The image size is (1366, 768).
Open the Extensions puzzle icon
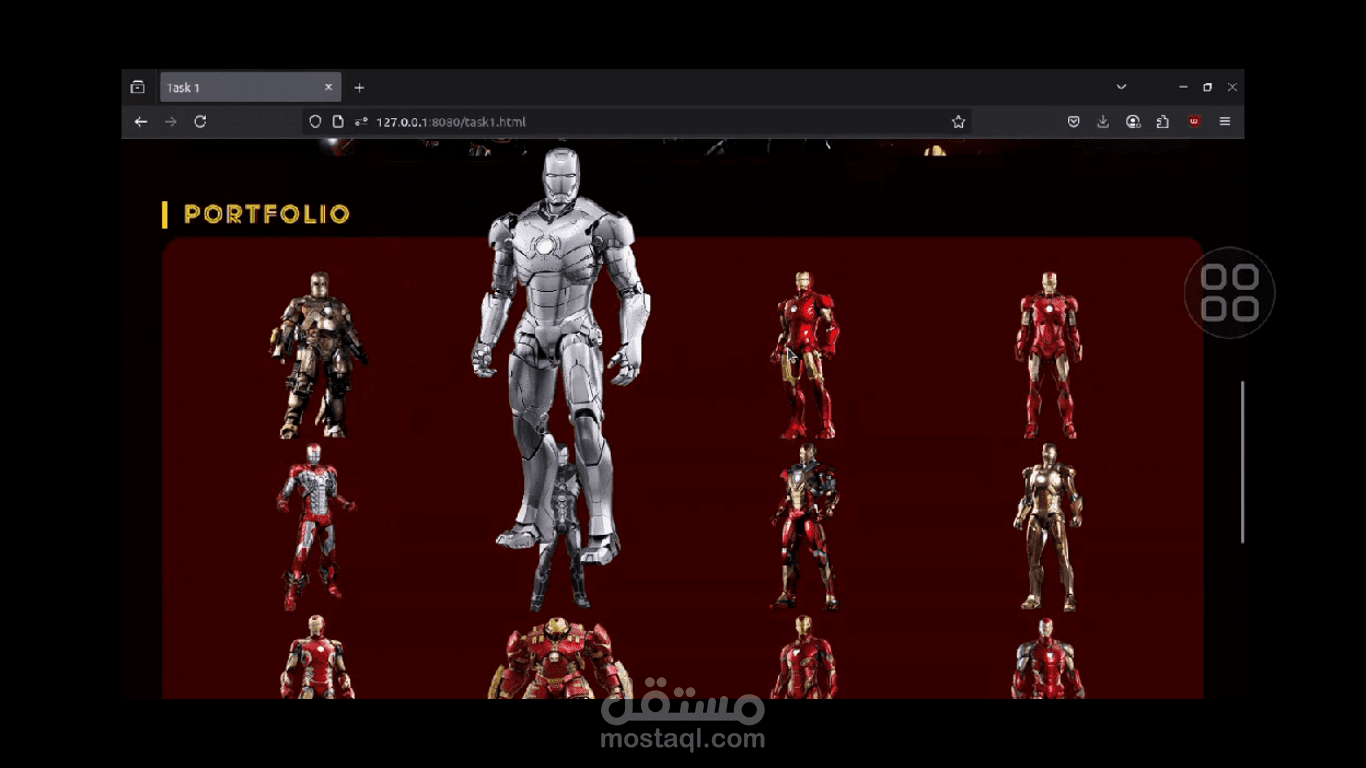coord(1163,122)
